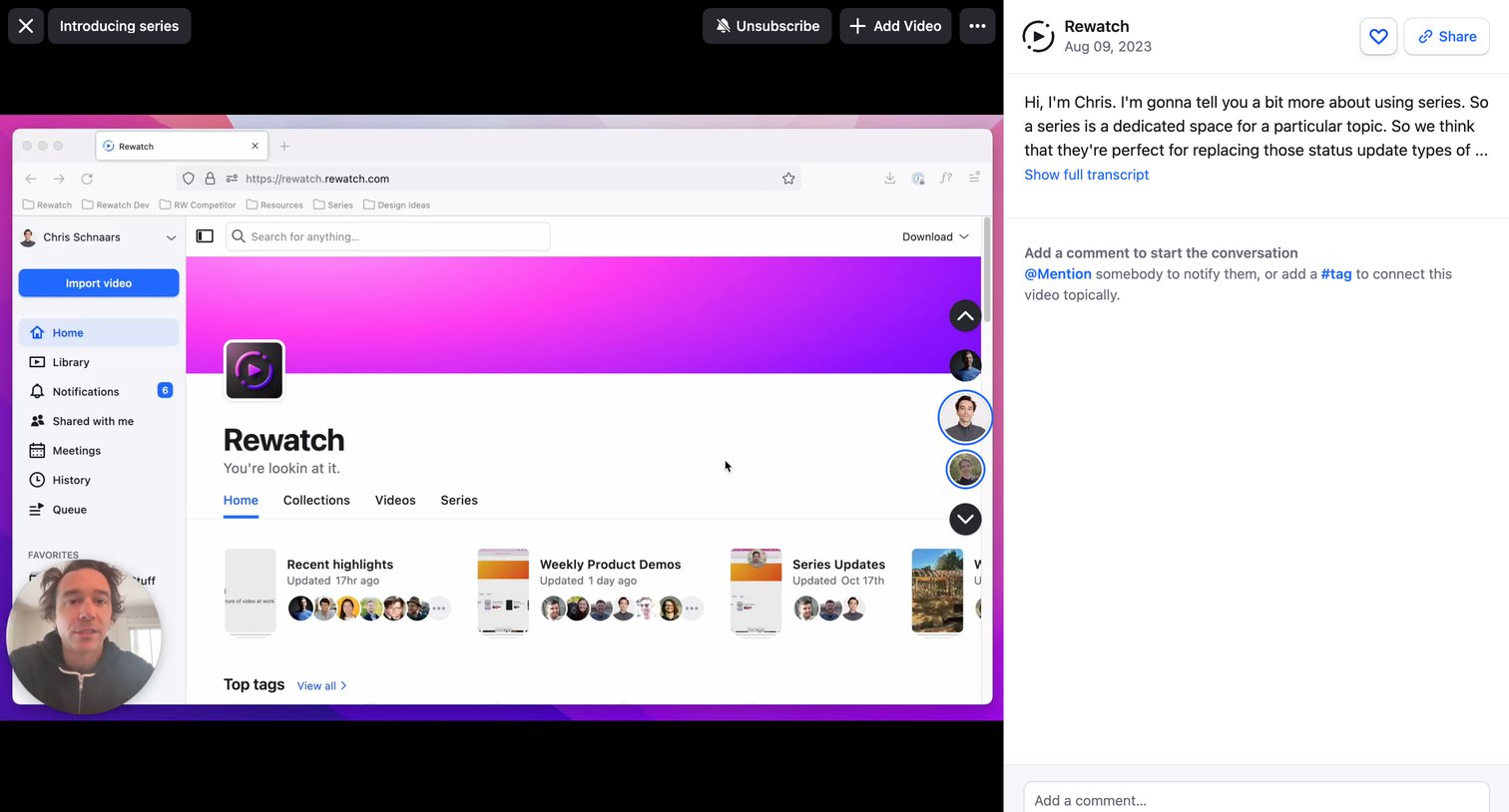Screen dimensions: 1509x812
Task: Open the Download dropdown
Action: [935, 236]
